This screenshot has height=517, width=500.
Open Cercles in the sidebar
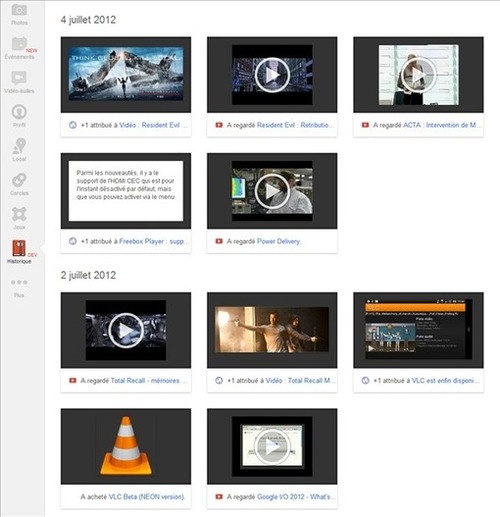[19, 184]
